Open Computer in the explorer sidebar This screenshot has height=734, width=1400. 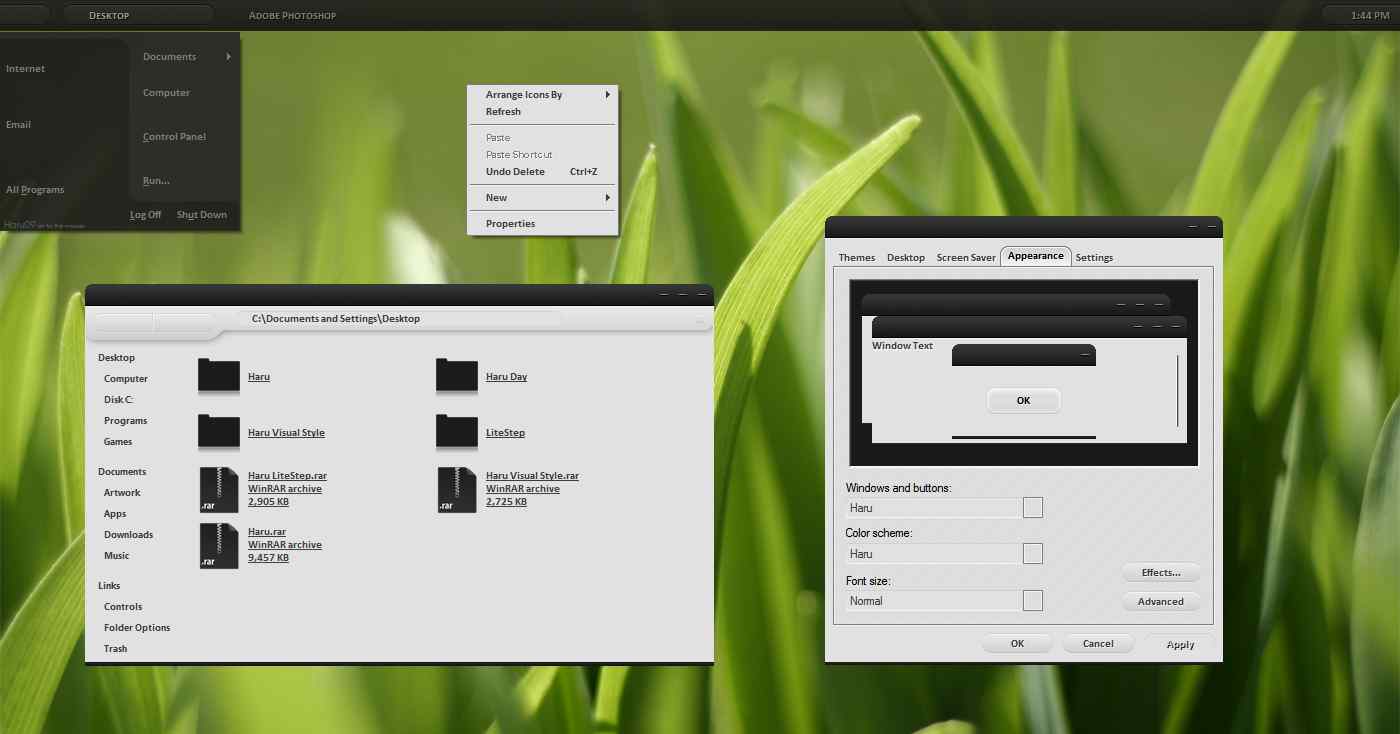click(126, 379)
